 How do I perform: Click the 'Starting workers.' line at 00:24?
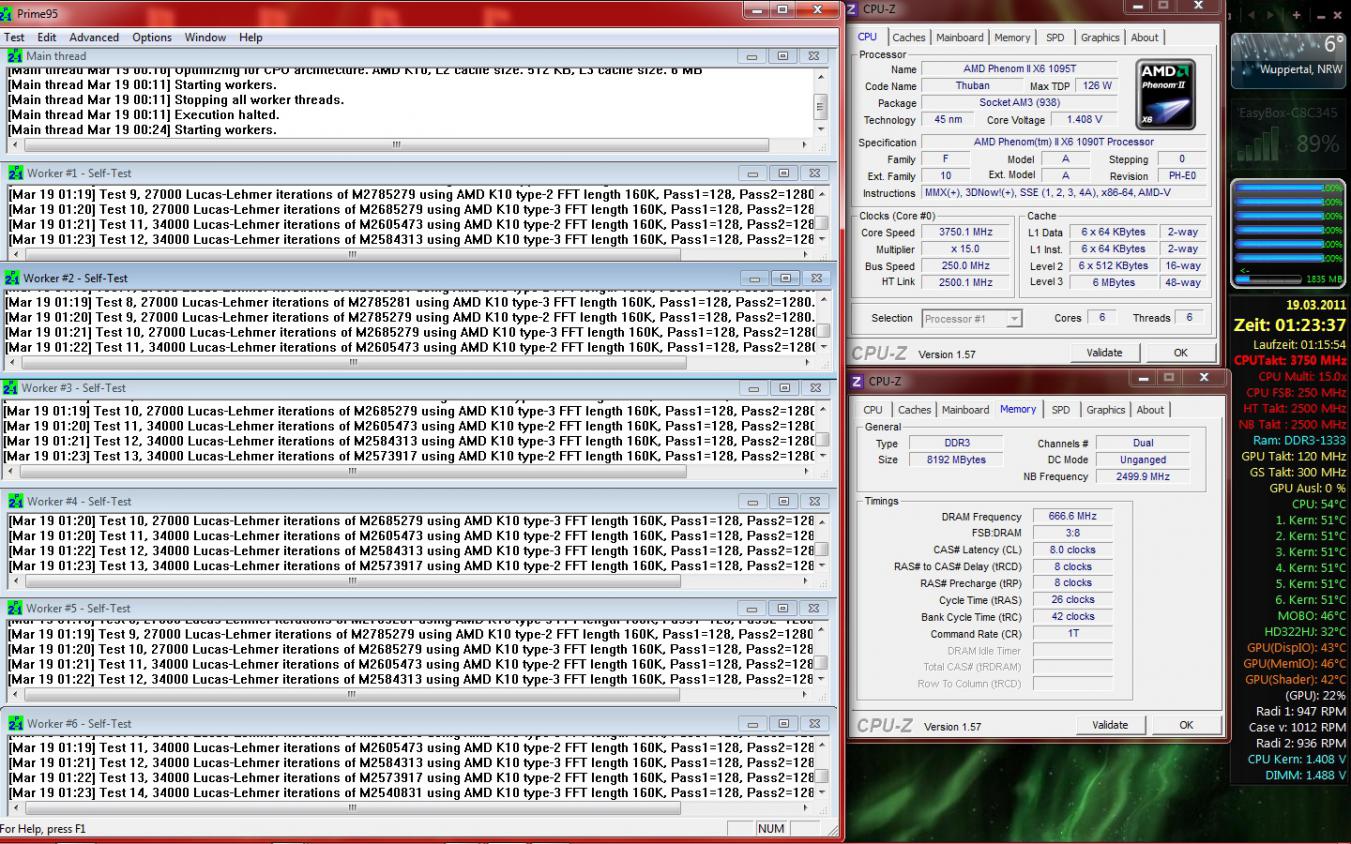(142, 130)
